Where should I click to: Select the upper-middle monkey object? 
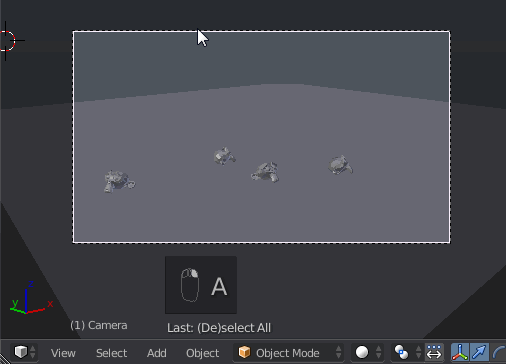pos(224,156)
